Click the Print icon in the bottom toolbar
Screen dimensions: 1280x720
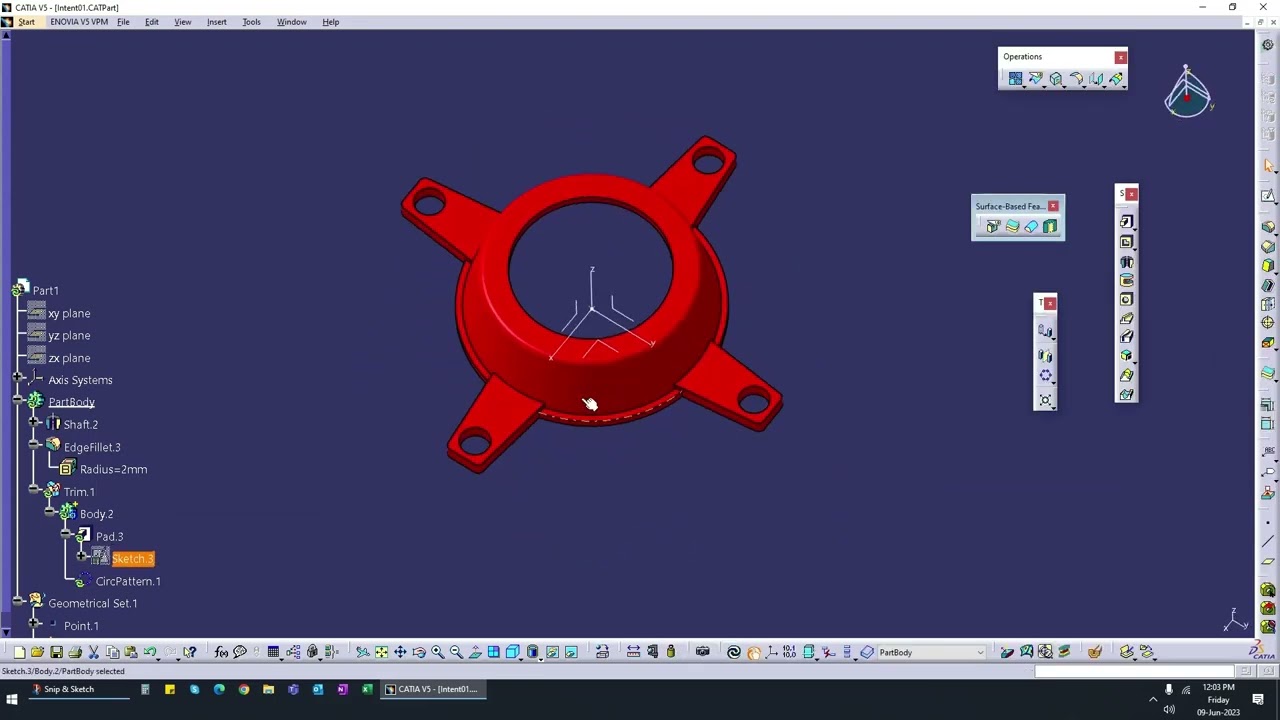coord(75,652)
